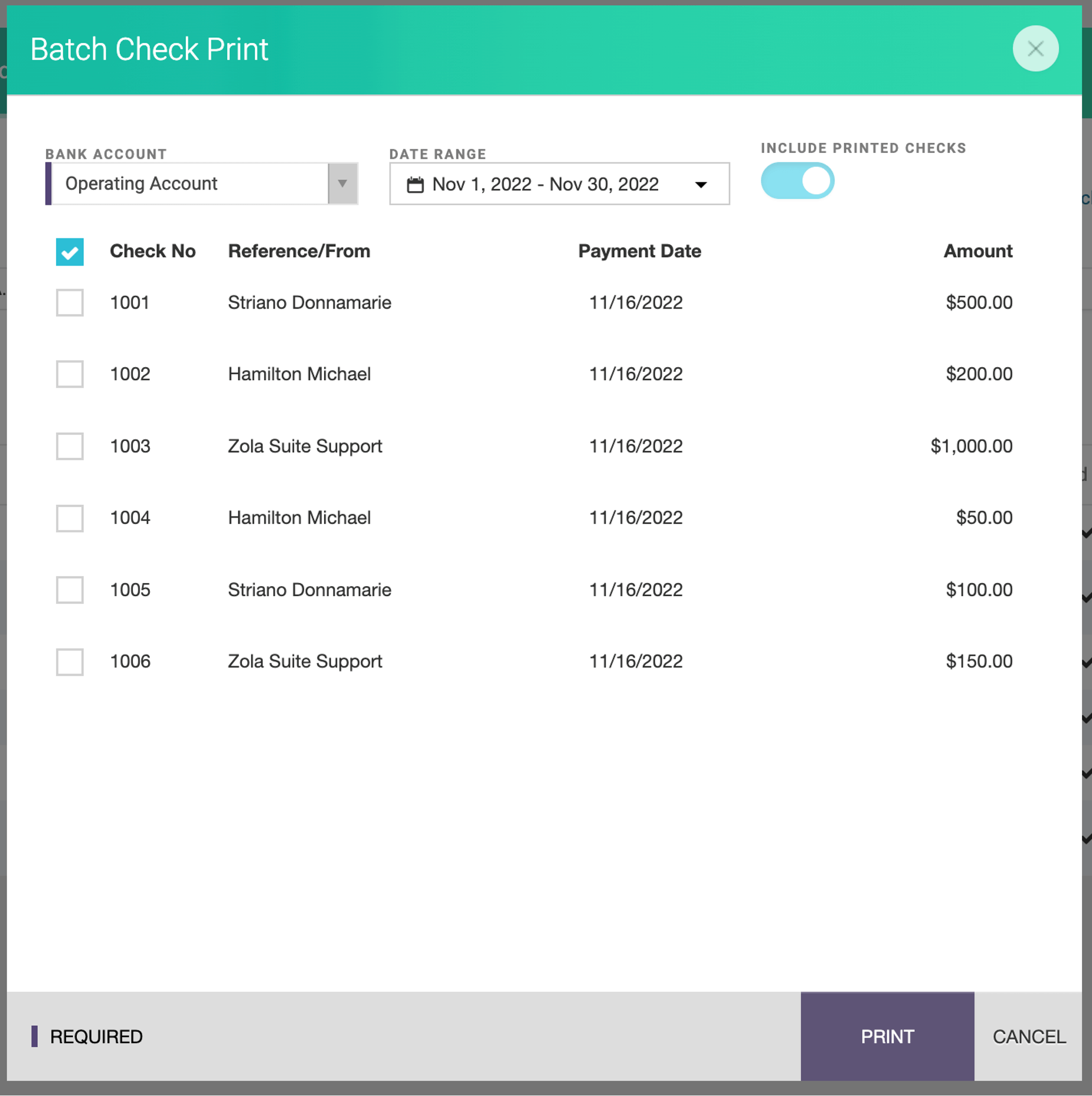Open the Nov 1 - Nov 30, 2022 date range
Screen dimensions: 1092x1096
(559, 184)
